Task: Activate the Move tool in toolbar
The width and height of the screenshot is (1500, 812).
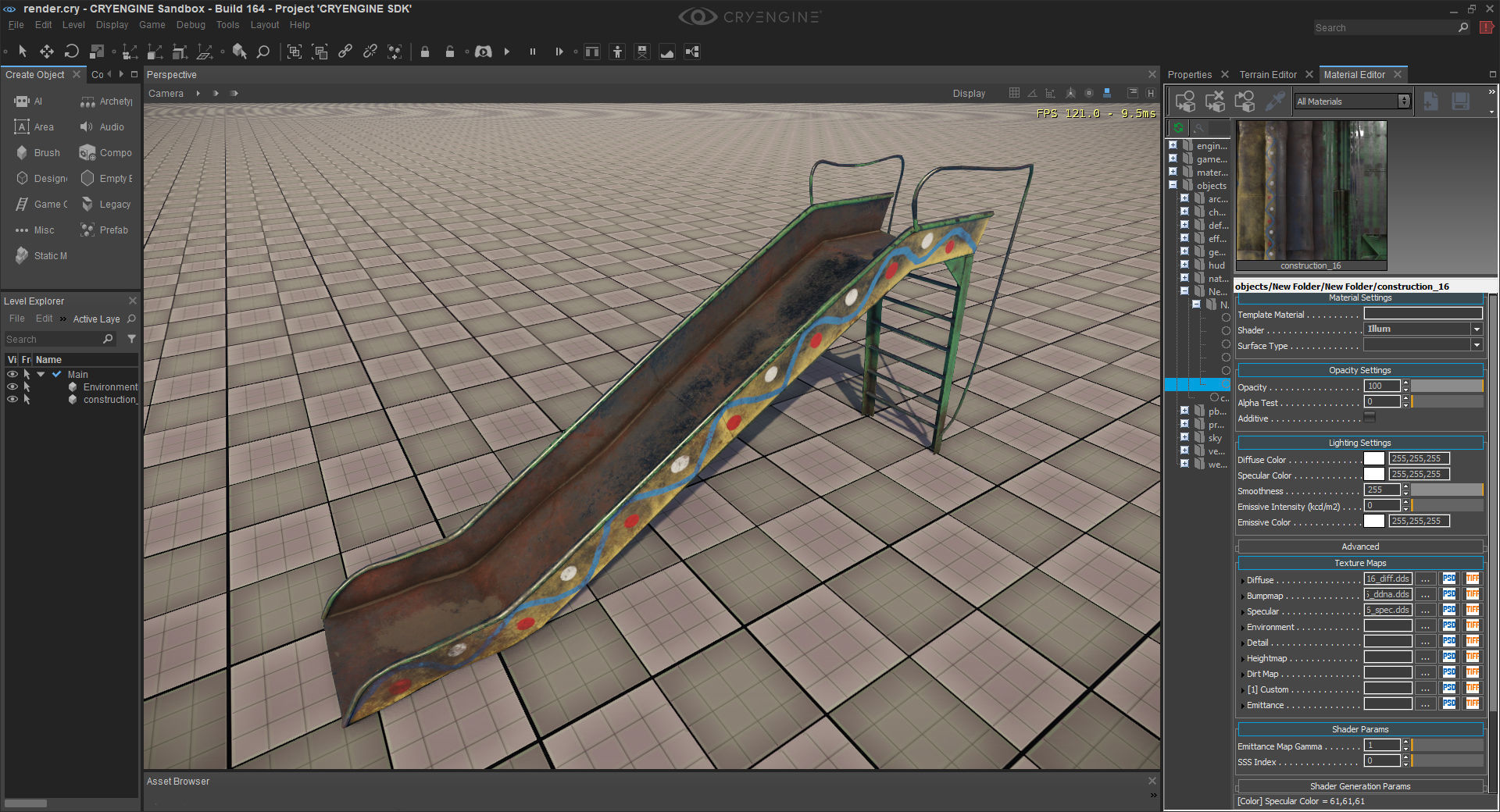Action: (x=47, y=52)
